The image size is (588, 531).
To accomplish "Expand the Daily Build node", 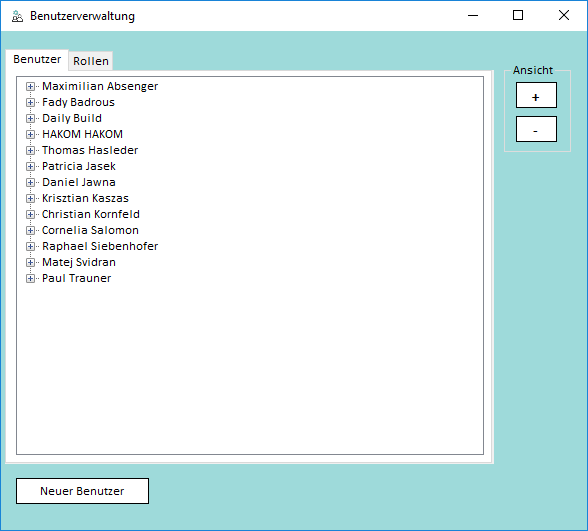I will [30, 118].
